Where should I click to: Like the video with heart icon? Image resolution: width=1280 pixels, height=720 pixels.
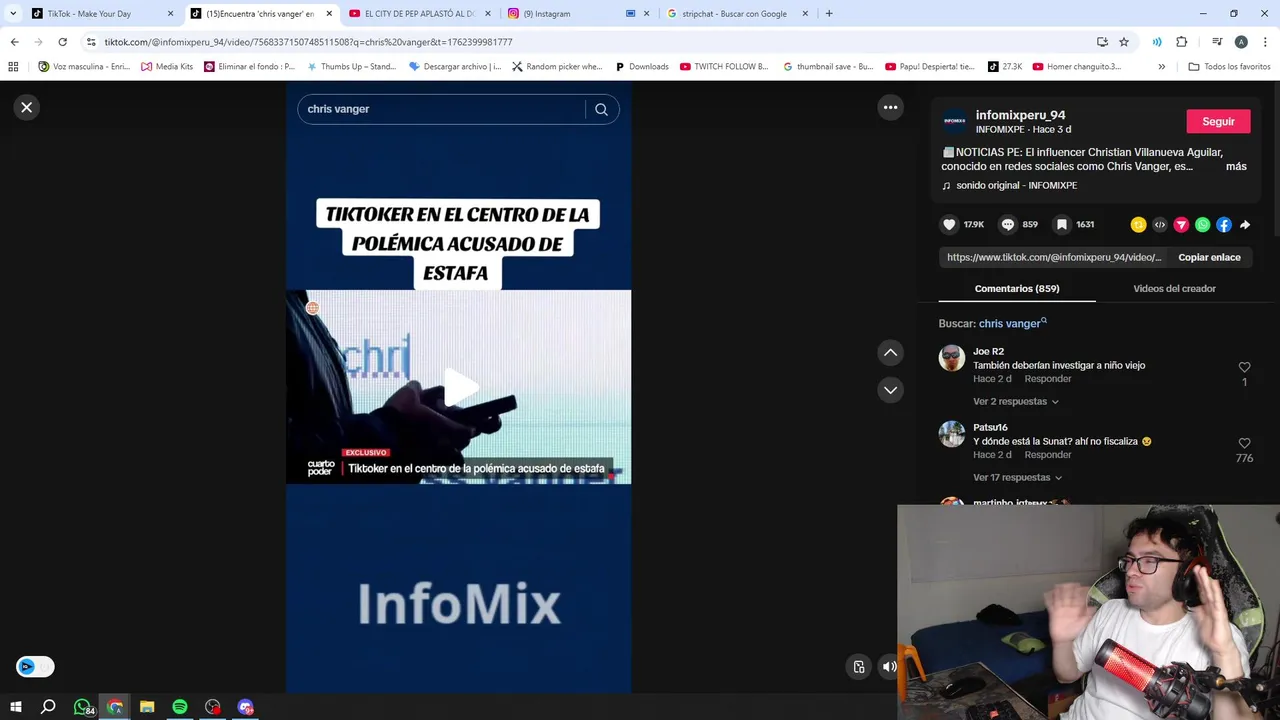[949, 225]
